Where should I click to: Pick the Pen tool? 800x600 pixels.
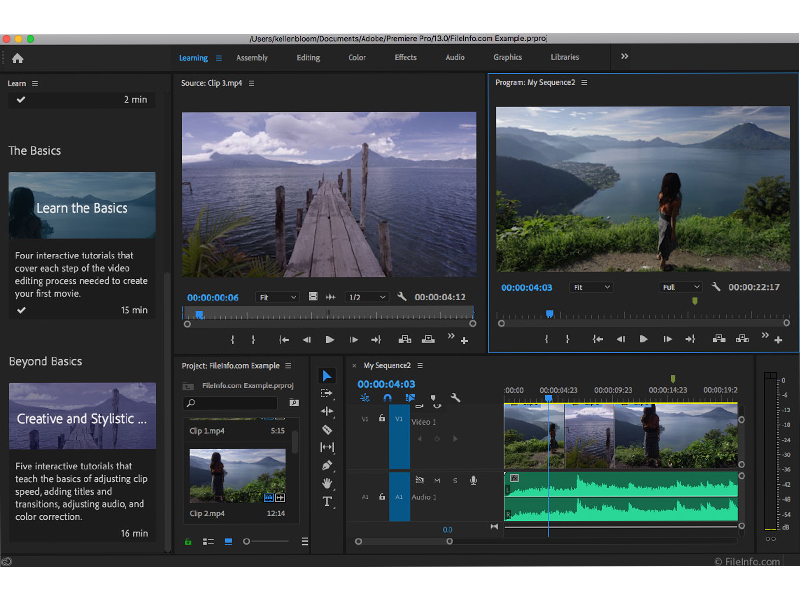(327, 465)
